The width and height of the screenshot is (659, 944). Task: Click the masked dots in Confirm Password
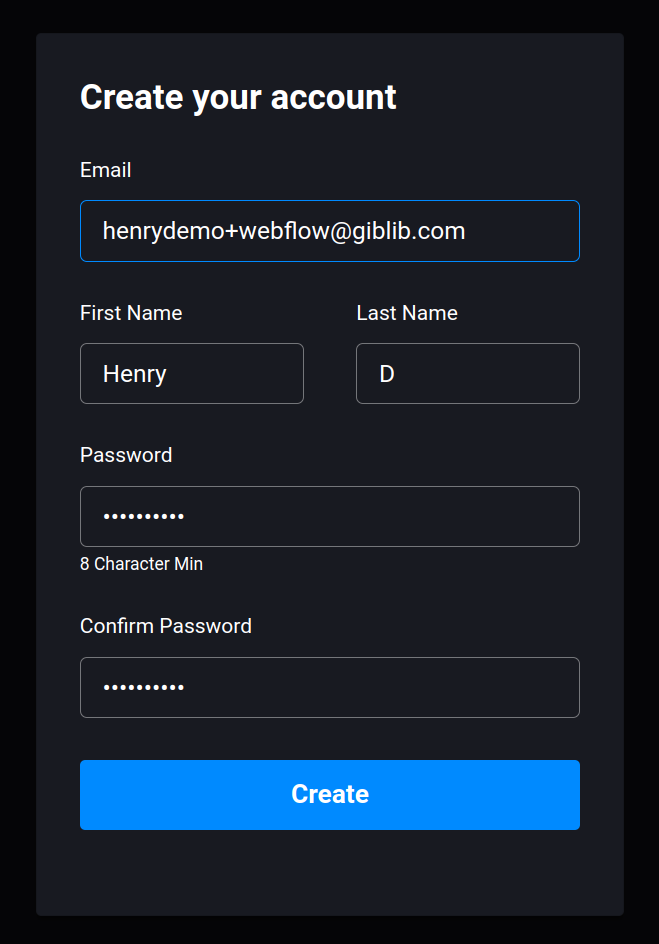143,688
